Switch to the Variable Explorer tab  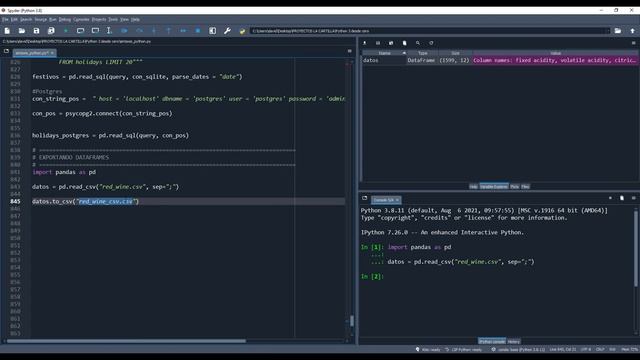click(x=494, y=187)
